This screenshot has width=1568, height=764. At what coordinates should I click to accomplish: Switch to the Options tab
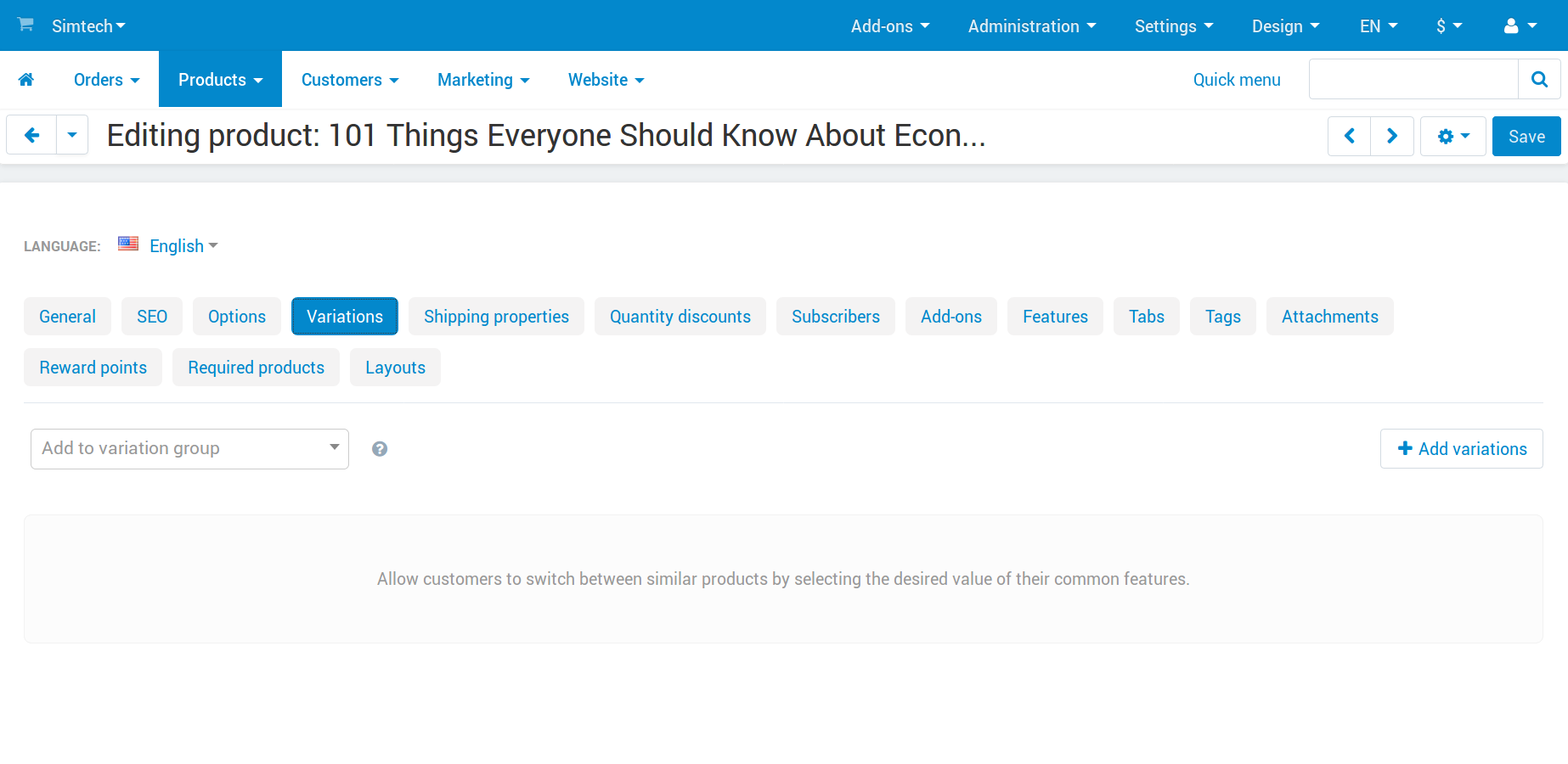[237, 317]
